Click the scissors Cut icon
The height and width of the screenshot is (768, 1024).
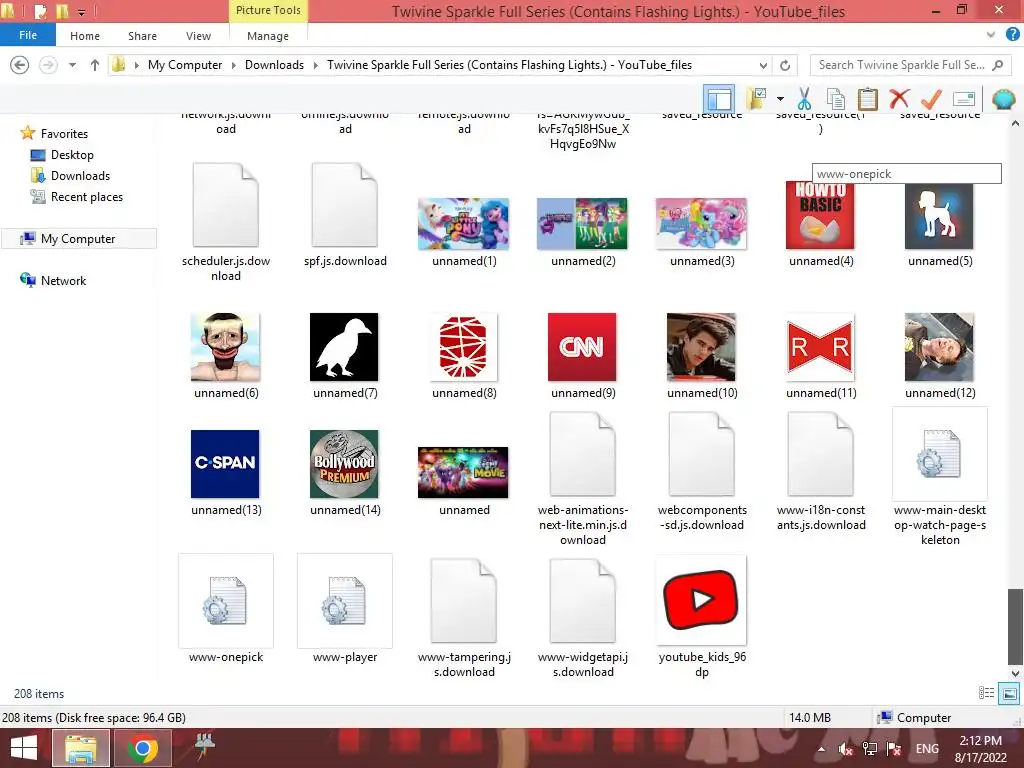(804, 99)
